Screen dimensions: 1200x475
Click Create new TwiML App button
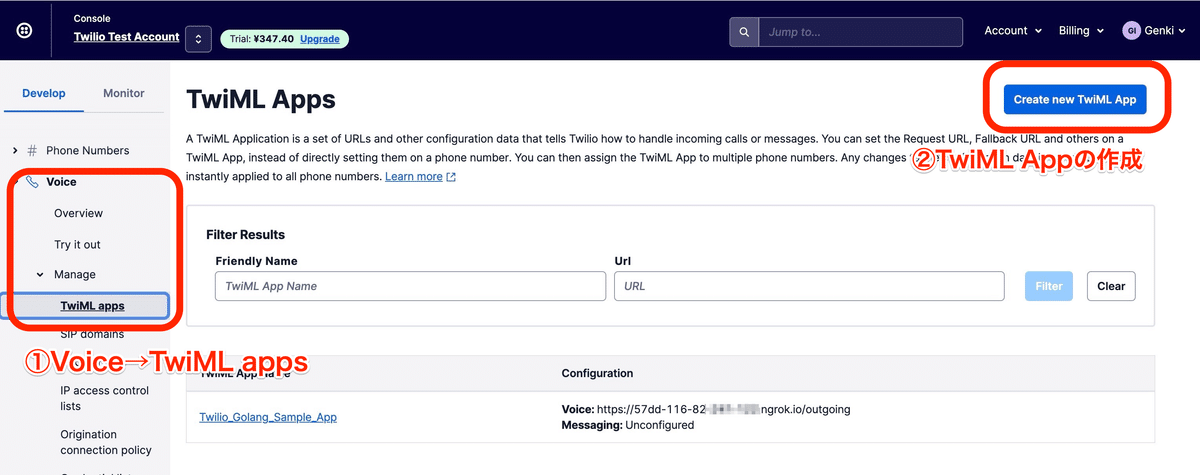point(1074,99)
